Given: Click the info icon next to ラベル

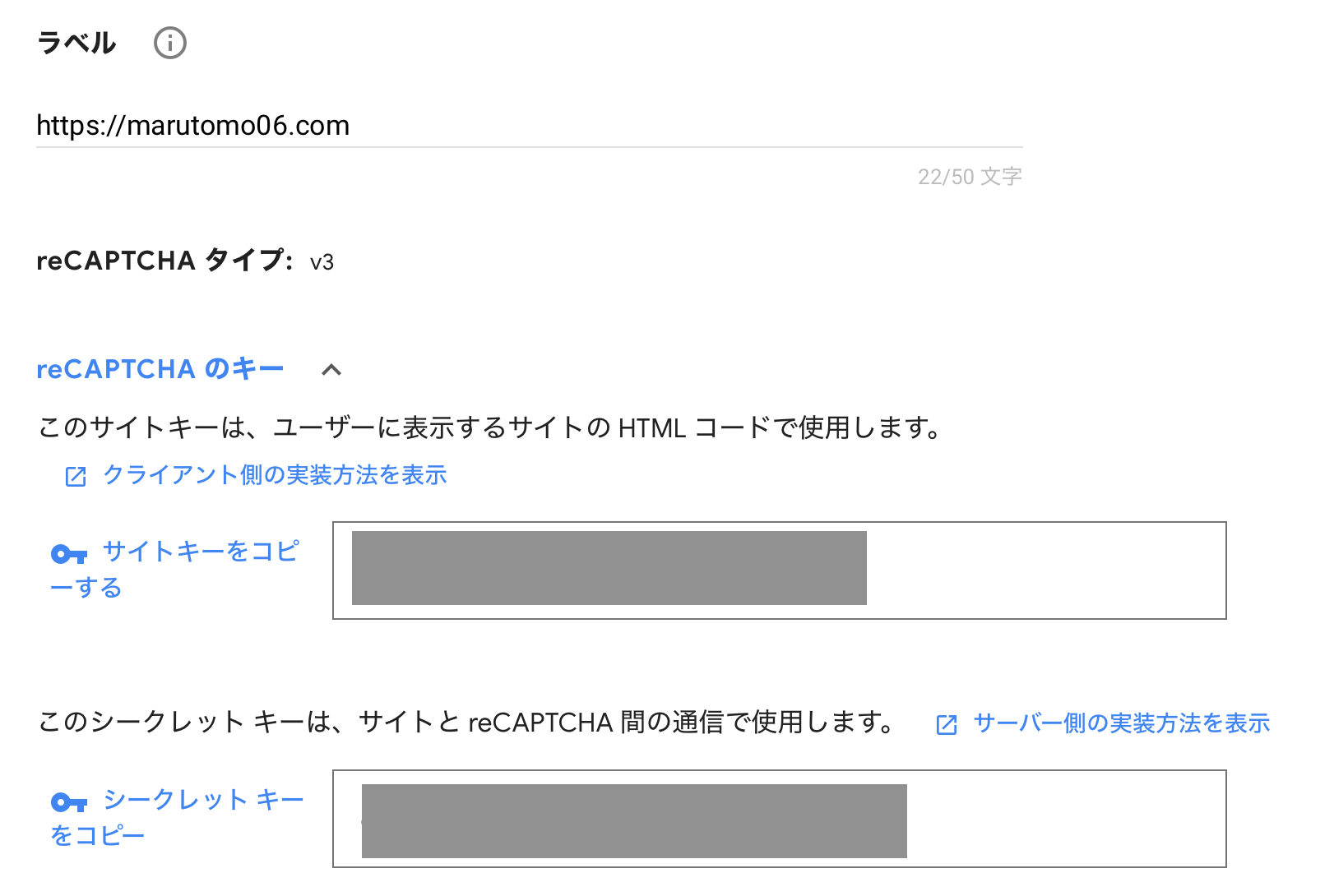Looking at the screenshot, I should (170, 43).
